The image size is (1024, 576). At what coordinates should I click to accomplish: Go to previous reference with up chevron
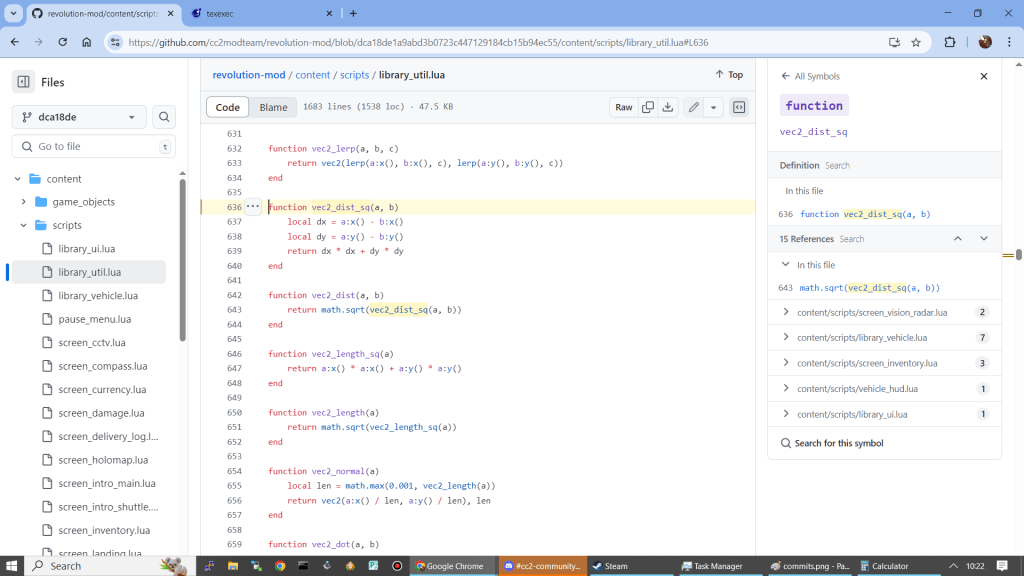coord(957,239)
